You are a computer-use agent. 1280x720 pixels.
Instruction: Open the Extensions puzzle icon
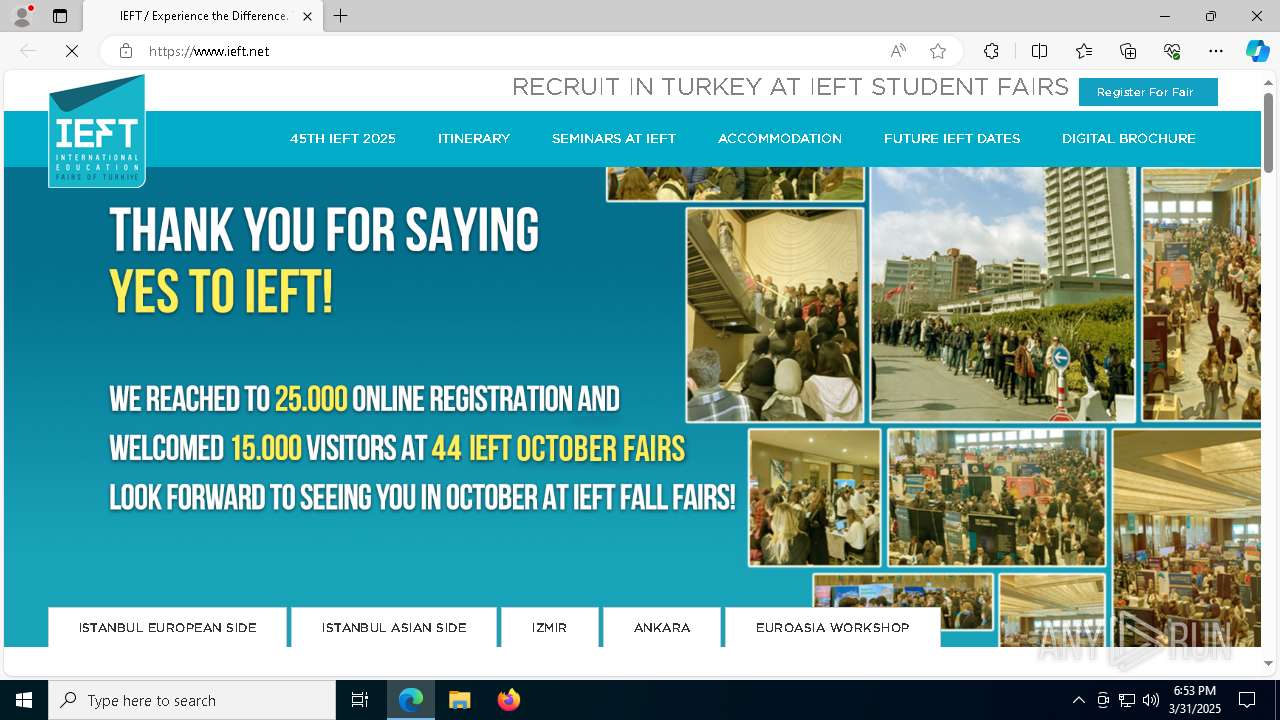(x=991, y=51)
